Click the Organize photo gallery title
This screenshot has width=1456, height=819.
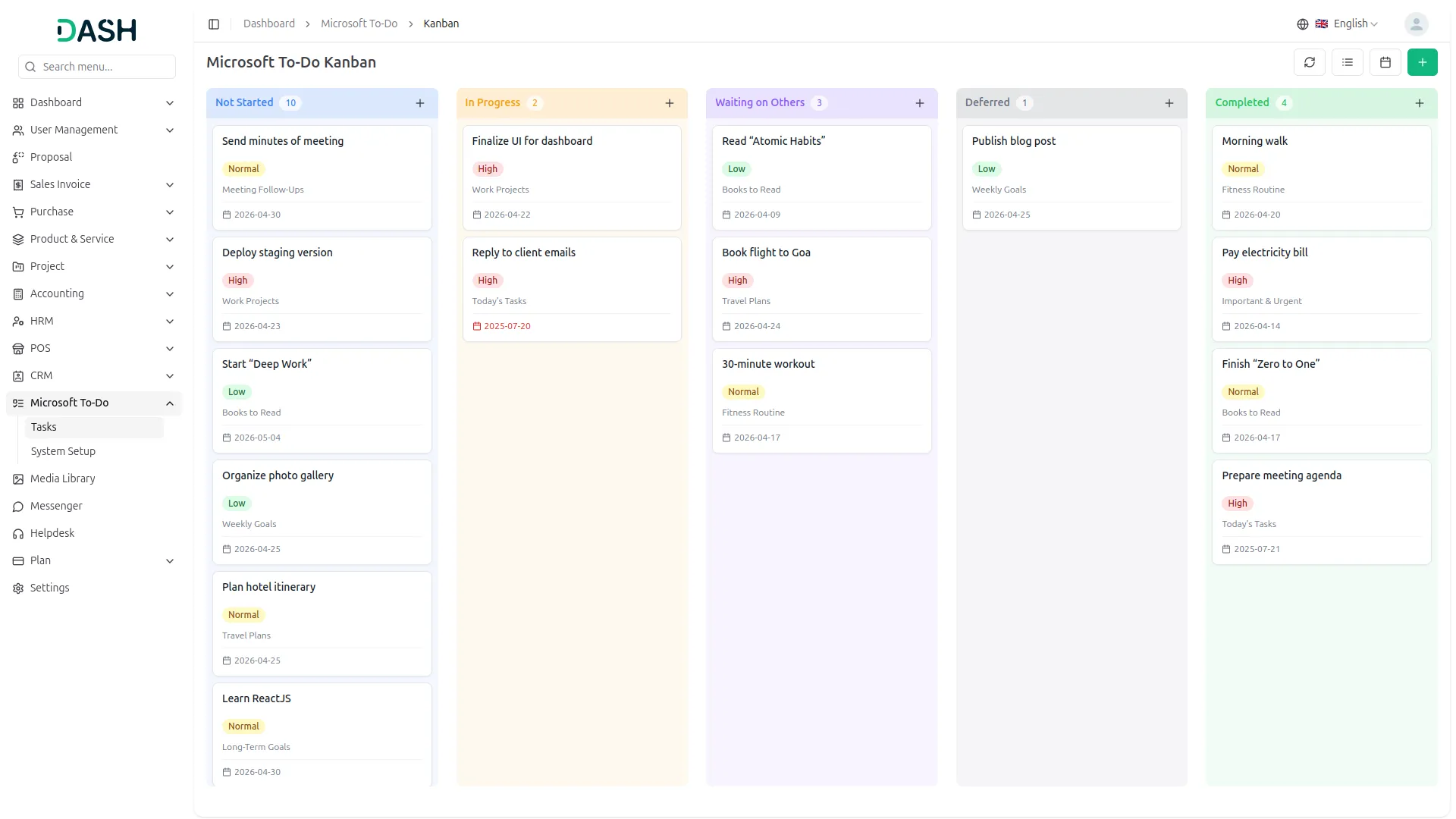coord(278,475)
